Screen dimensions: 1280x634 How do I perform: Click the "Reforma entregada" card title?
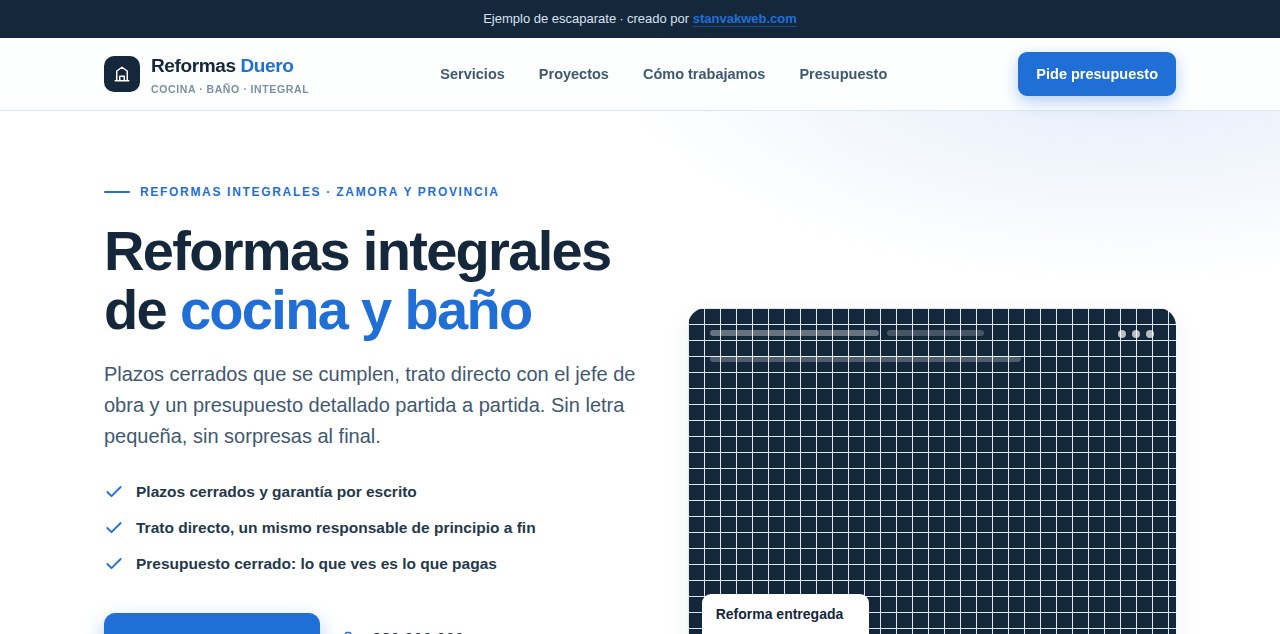780,614
